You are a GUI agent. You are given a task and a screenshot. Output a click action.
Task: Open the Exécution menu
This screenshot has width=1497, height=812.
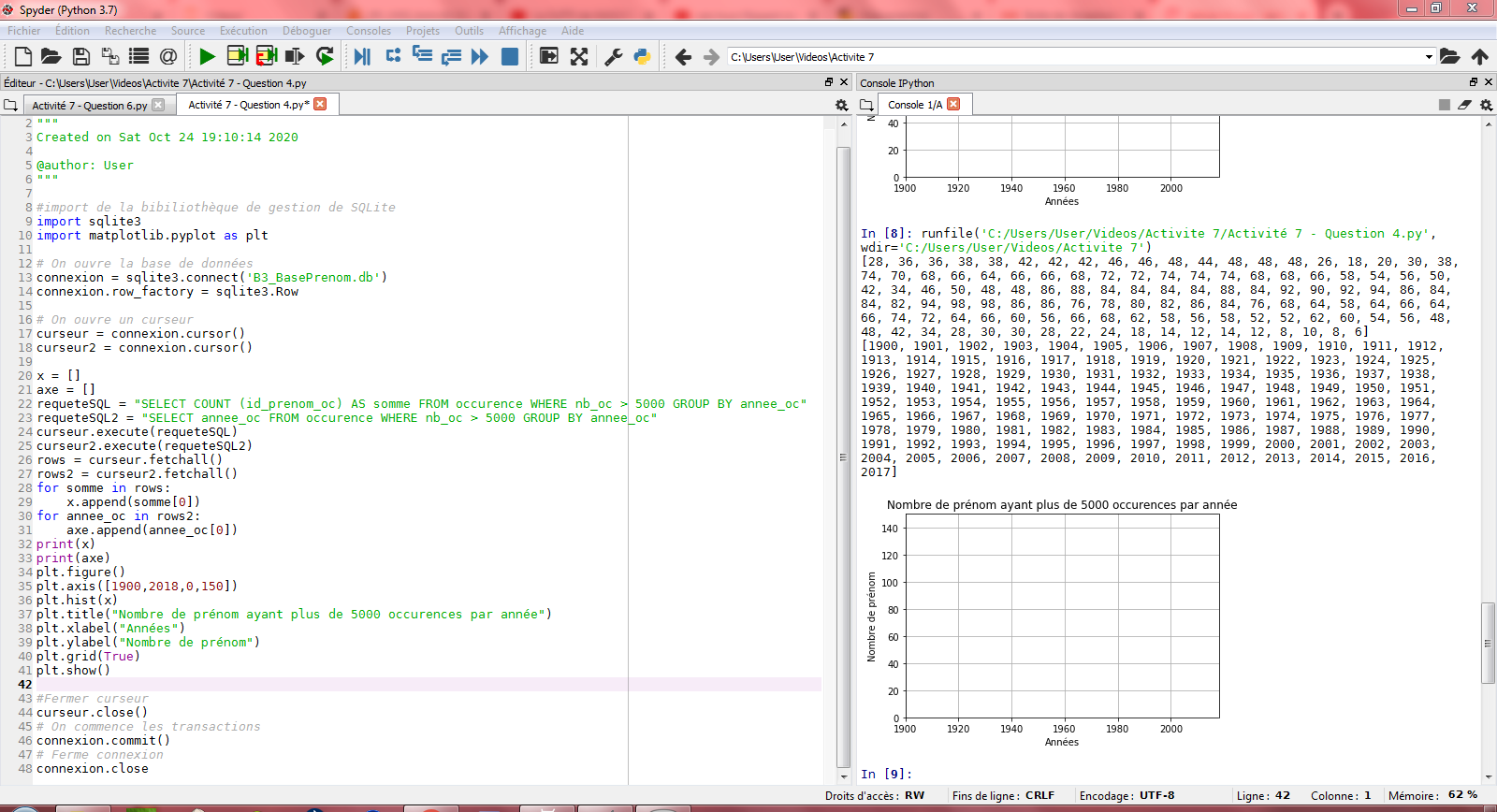tap(243, 31)
